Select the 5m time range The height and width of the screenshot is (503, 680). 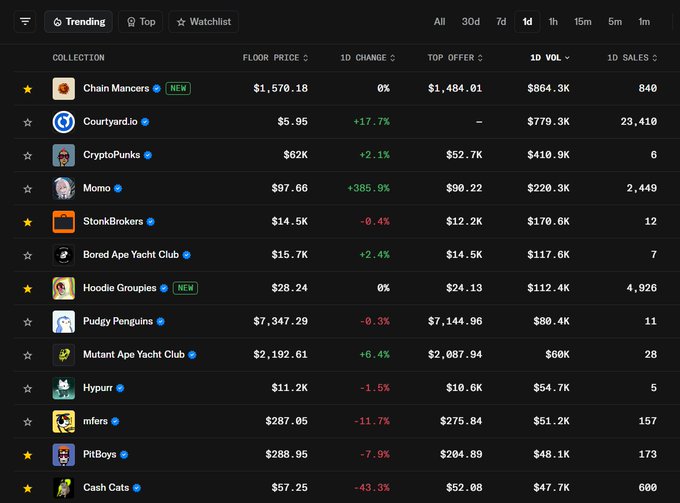click(x=615, y=22)
